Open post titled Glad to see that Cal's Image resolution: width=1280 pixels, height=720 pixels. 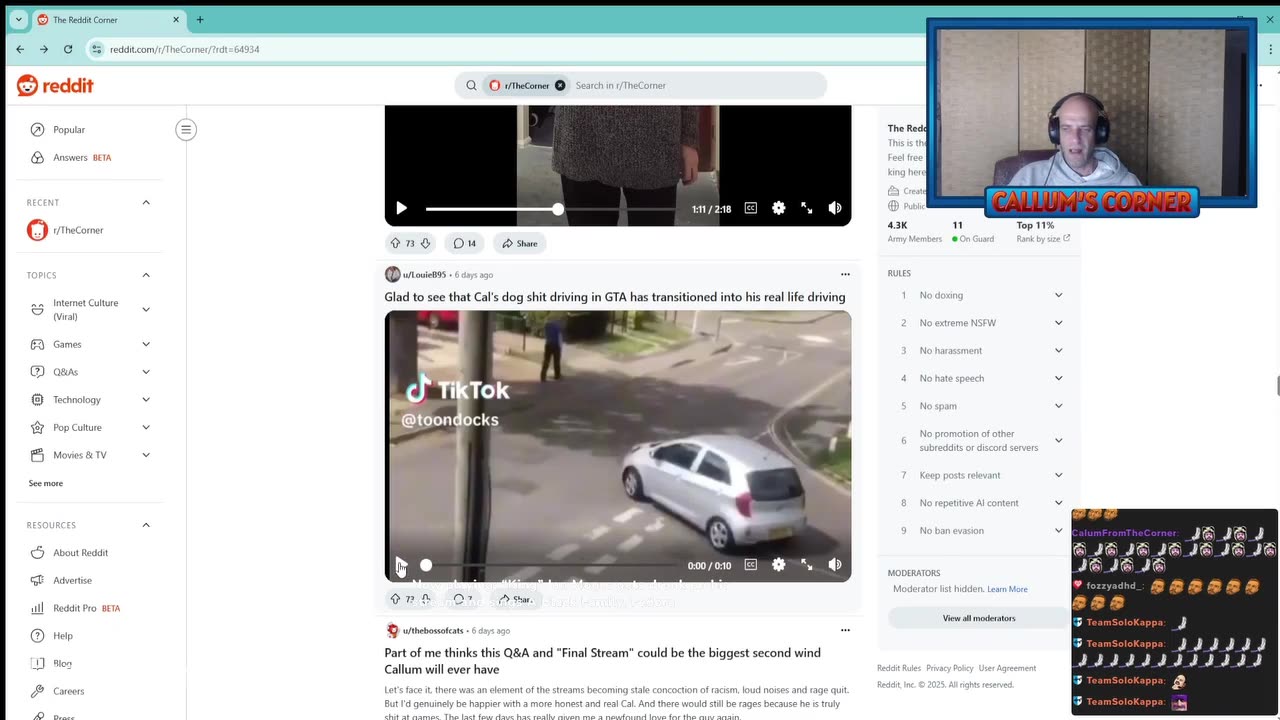pyautogui.click(x=615, y=297)
